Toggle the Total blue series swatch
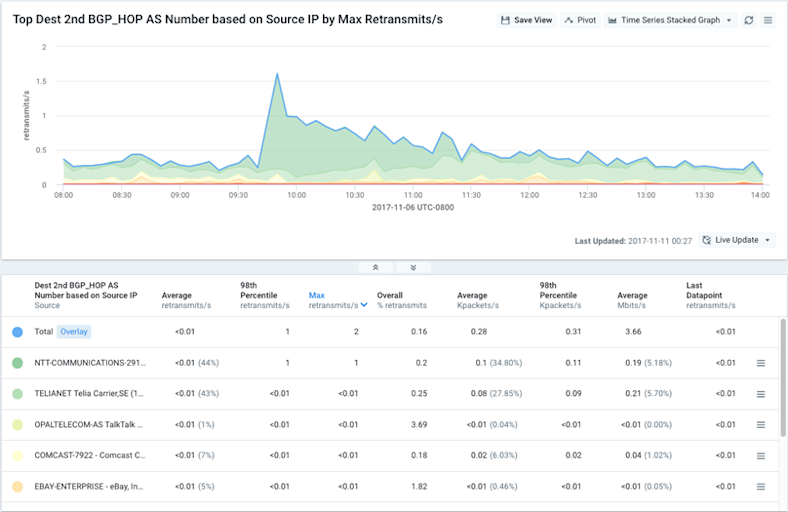The width and height of the screenshot is (788, 512). [x=18, y=332]
